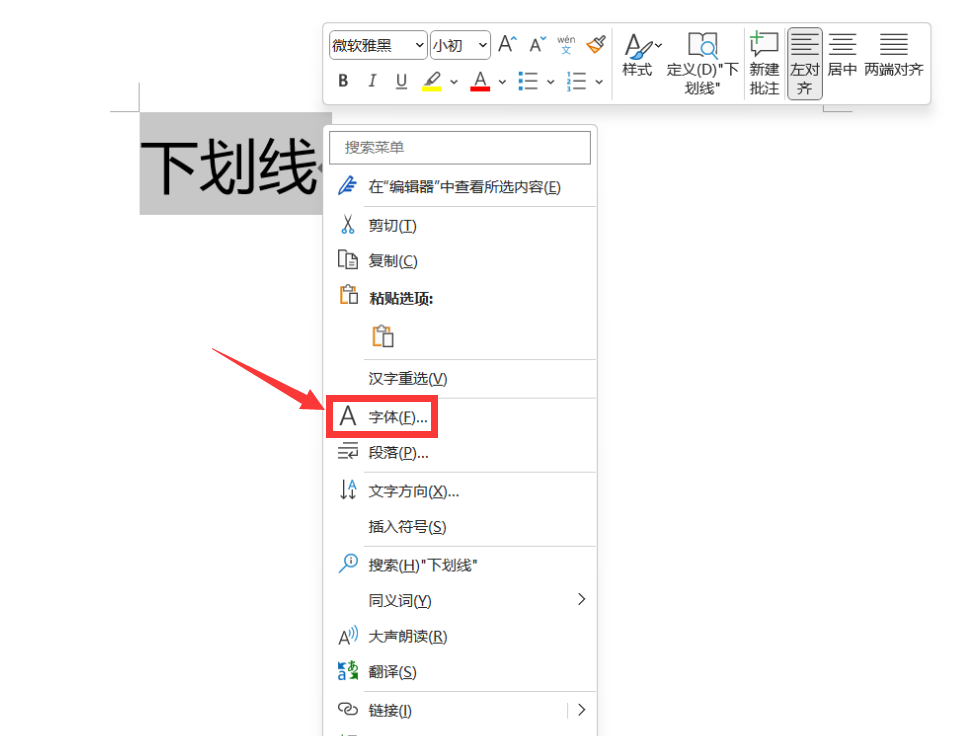Viewport: 964px width, 736px height.
Task: Click the phonetic guide (拼音) icon
Action: 565,46
